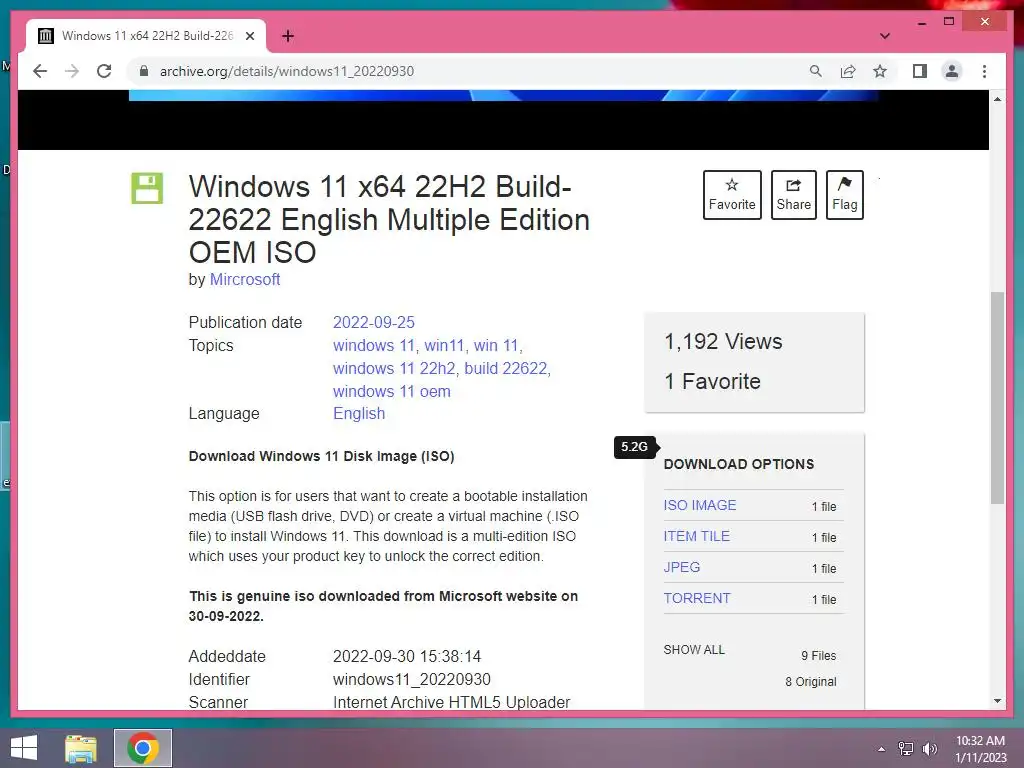Download the TORRENT option
Viewport: 1024px width, 768px height.
[697, 598]
